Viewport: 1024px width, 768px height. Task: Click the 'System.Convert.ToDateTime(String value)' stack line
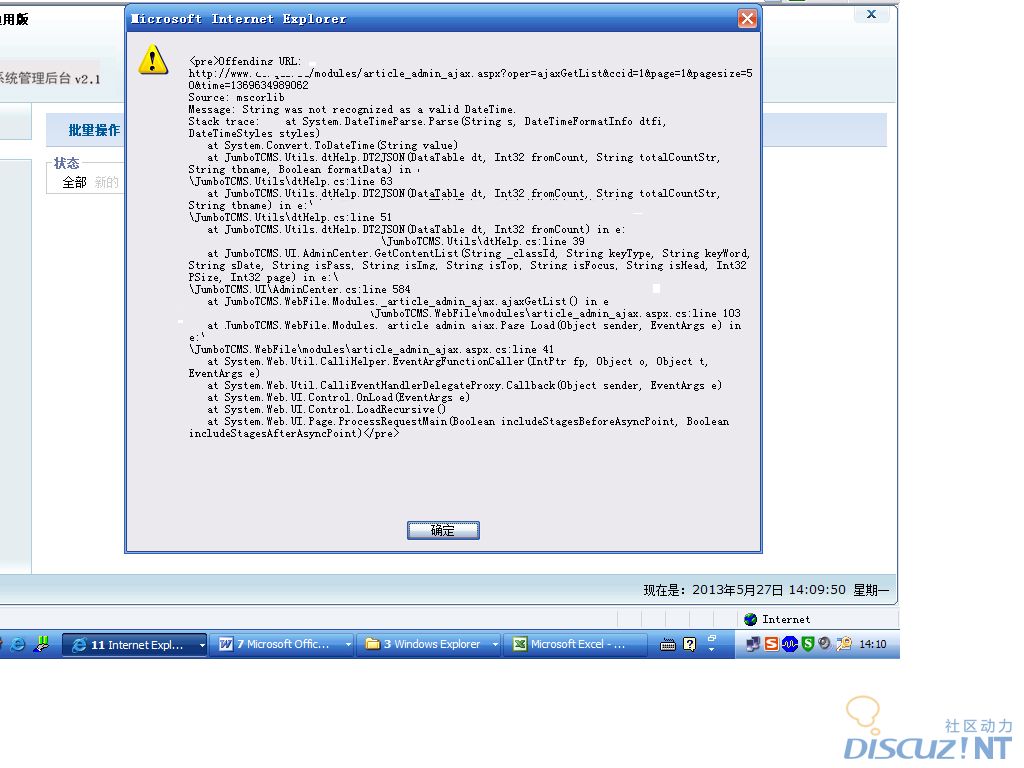tap(333, 145)
